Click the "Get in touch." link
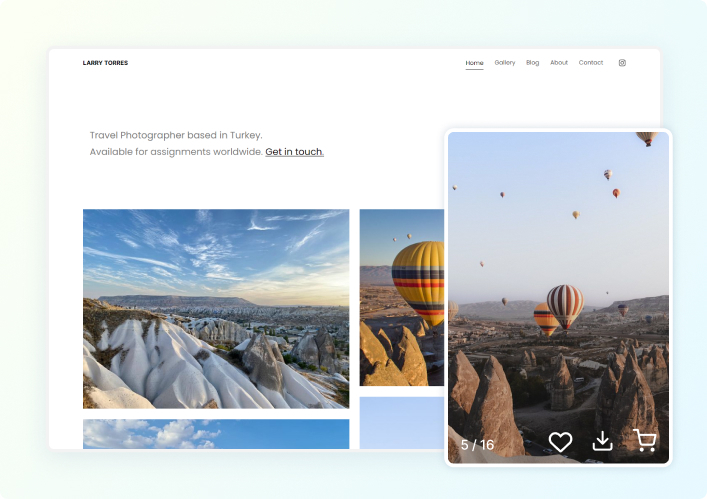This screenshot has height=499, width=707. [x=294, y=152]
